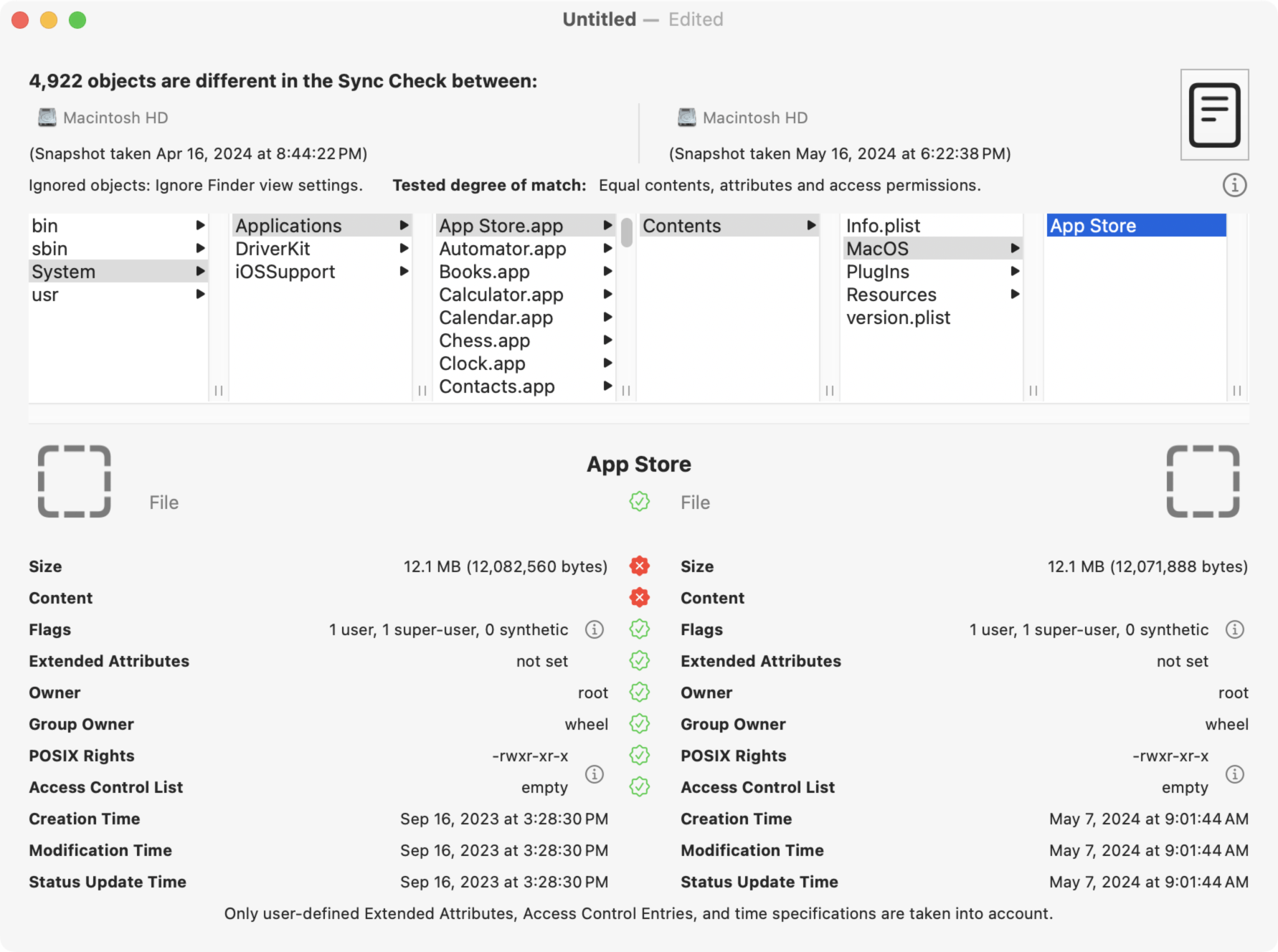1278x952 pixels.
Task: Select the sbin folder
Action: 118,249
